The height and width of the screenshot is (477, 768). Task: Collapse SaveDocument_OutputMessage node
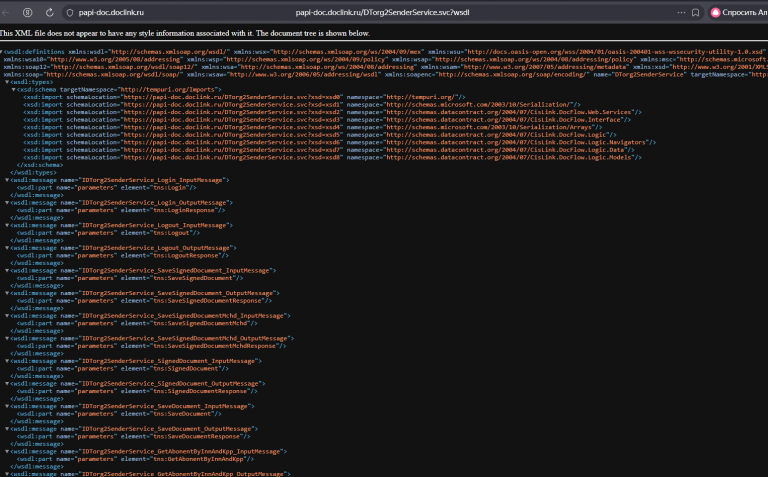[x=7, y=429]
